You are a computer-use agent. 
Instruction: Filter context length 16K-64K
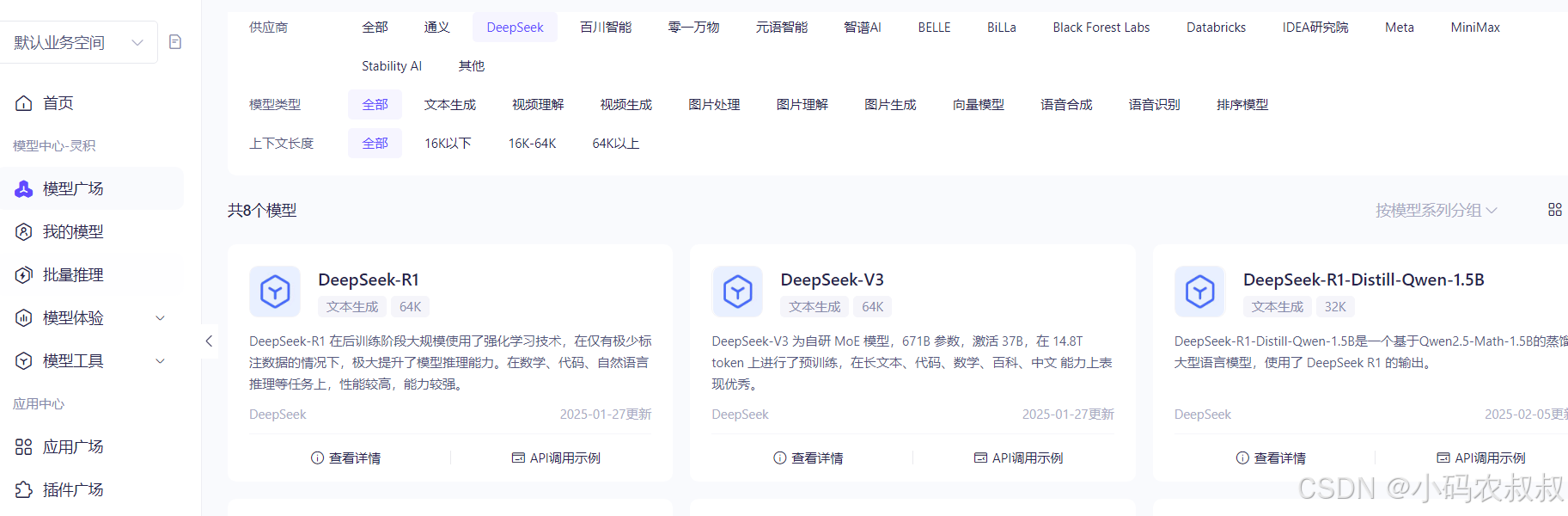(x=533, y=144)
